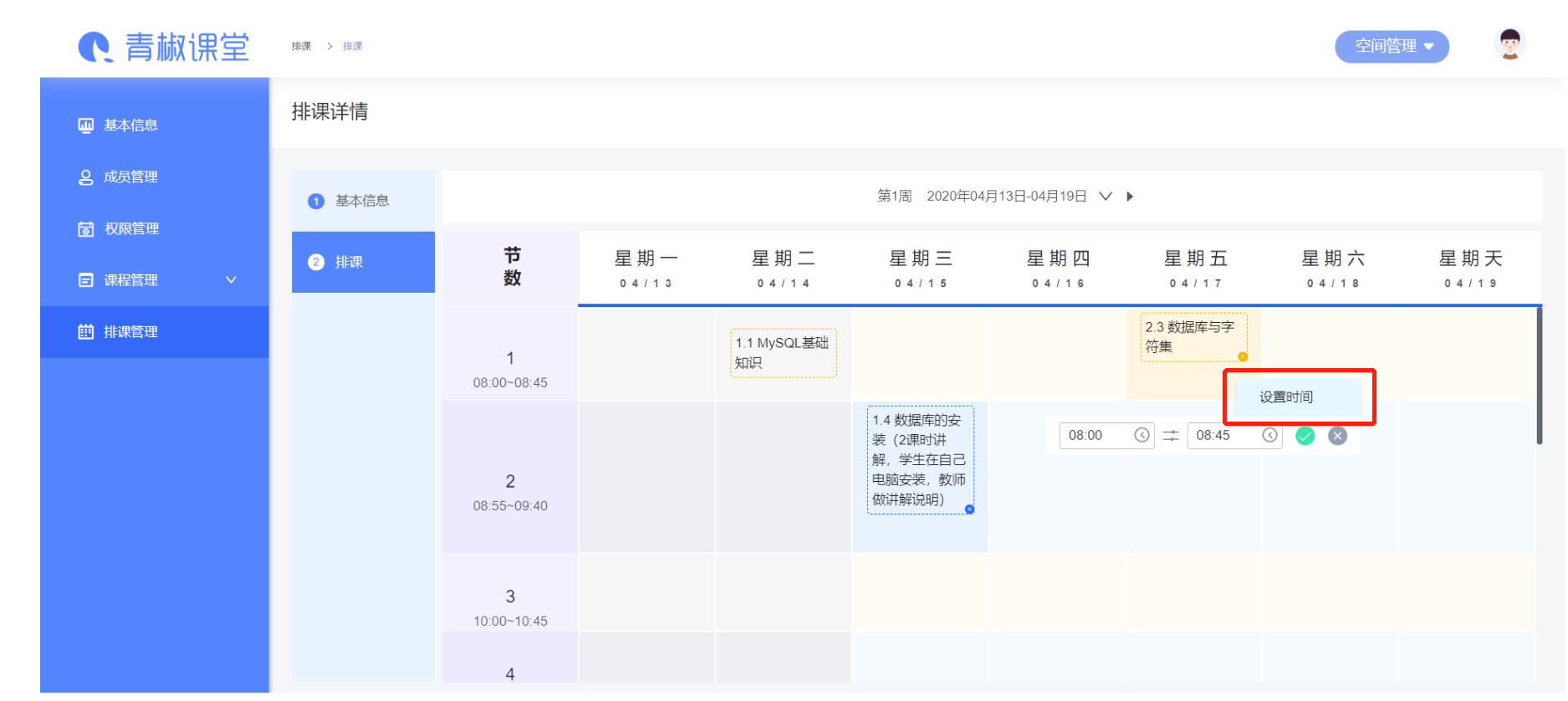
Task: Open 成员管理 in sidebar
Action: pyautogui.click(x=155, y=177)
